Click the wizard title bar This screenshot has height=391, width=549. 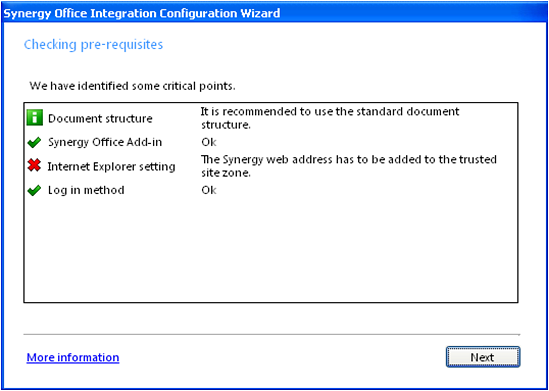pyautogui.click(x=274, y=13)
